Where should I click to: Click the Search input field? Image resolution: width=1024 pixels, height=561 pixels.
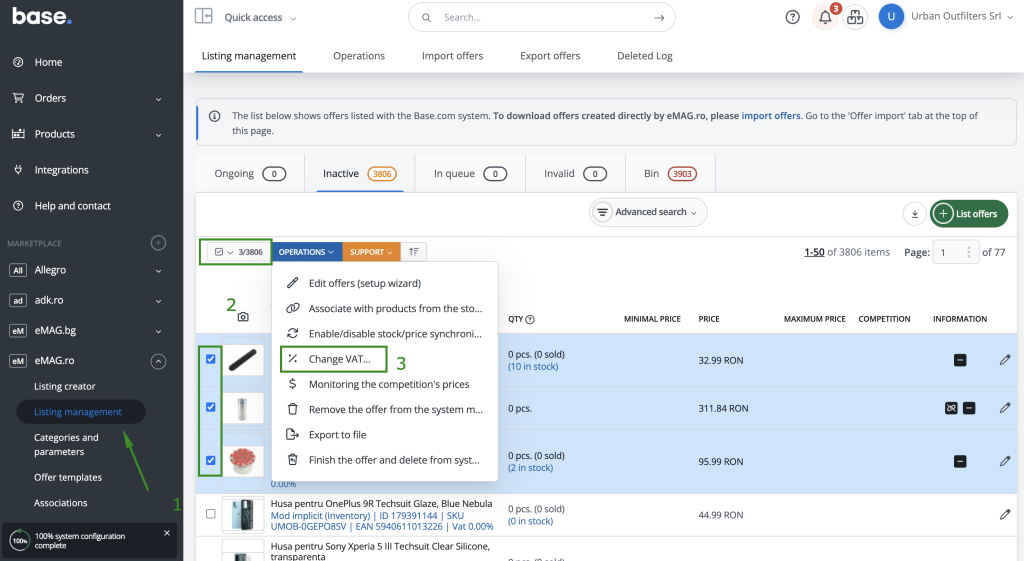click(x=542, y=18)
